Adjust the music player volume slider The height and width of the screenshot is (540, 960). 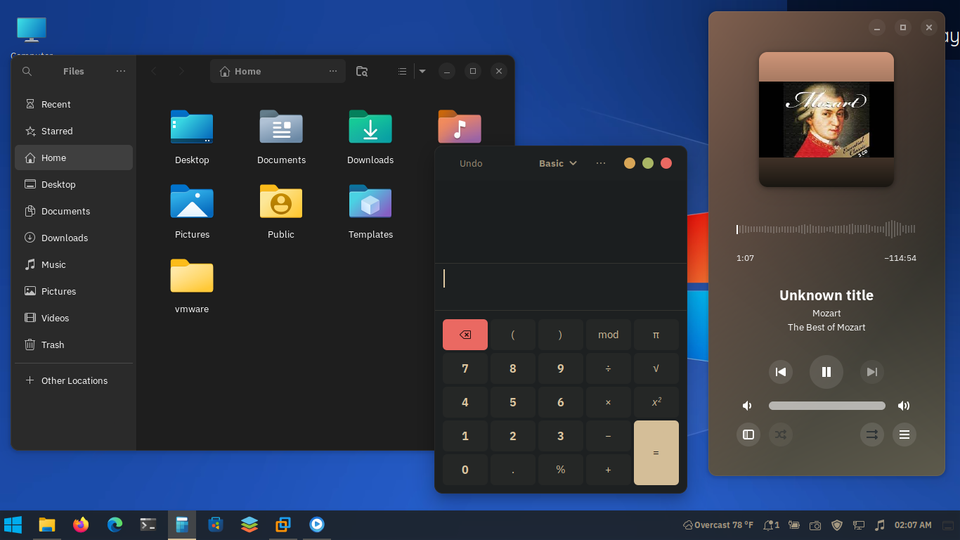point(827,405)
